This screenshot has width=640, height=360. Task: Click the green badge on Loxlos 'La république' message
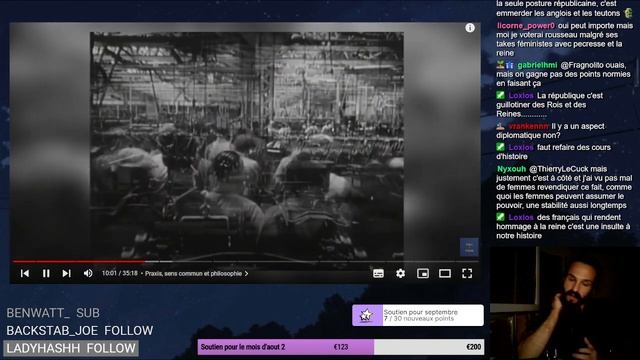pyautogui.click(x=500, y=95)
